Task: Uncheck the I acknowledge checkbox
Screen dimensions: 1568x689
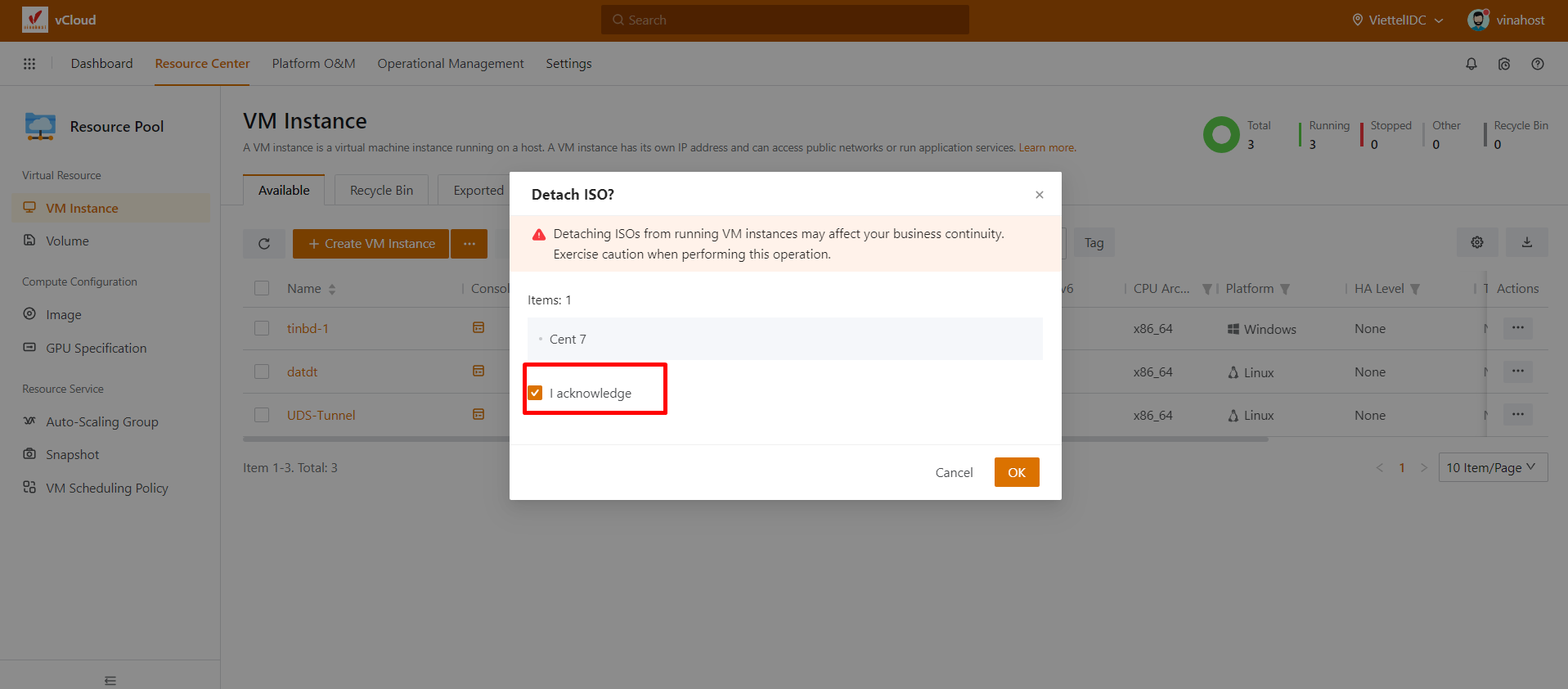Action: point(535,393)
